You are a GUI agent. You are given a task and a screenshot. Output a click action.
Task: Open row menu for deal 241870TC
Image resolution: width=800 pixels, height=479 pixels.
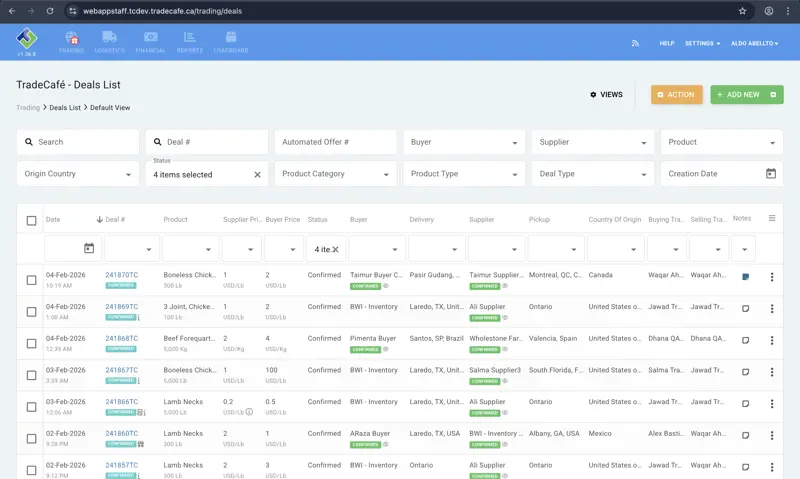point(772,277)
